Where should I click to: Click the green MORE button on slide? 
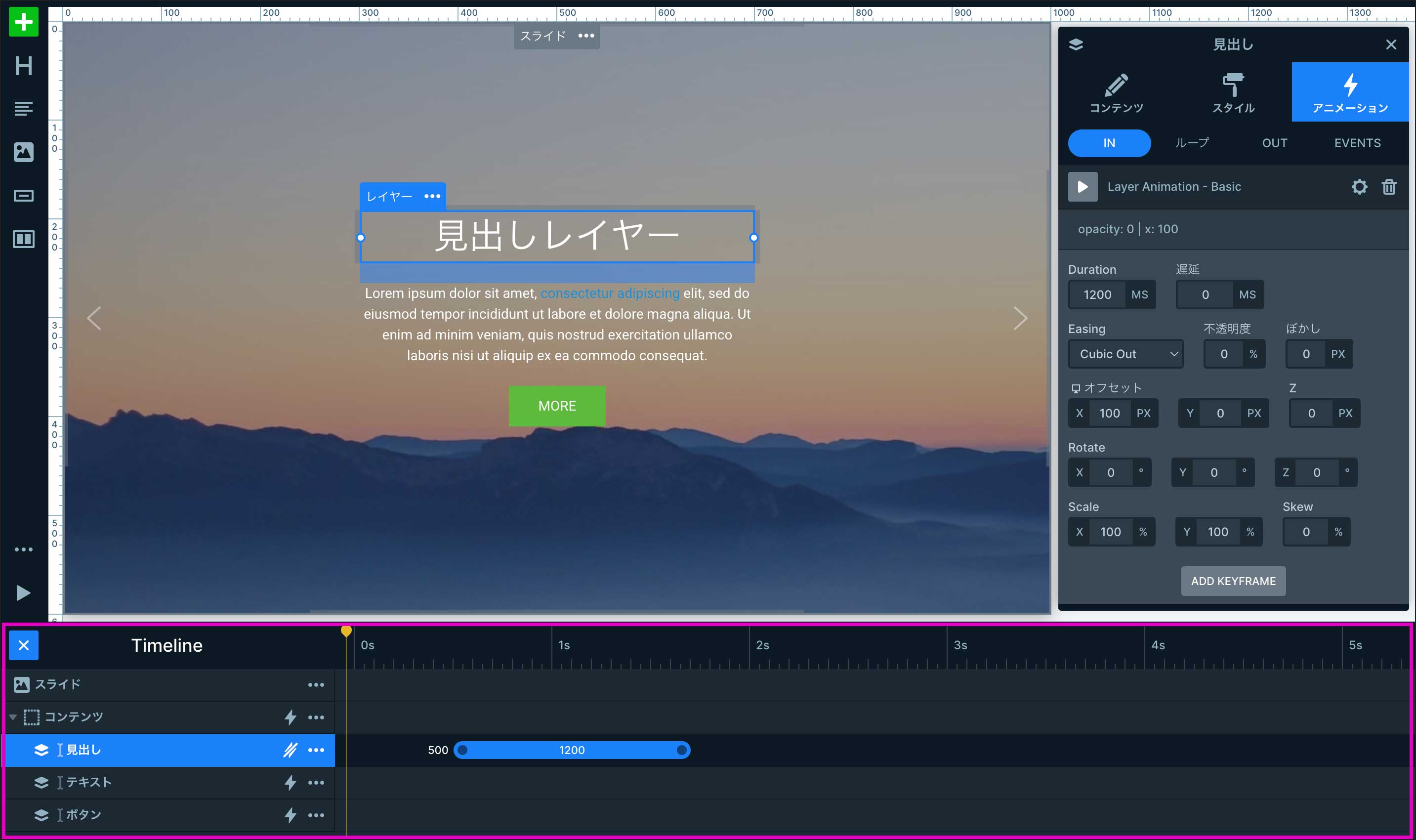tap(557, 406)
